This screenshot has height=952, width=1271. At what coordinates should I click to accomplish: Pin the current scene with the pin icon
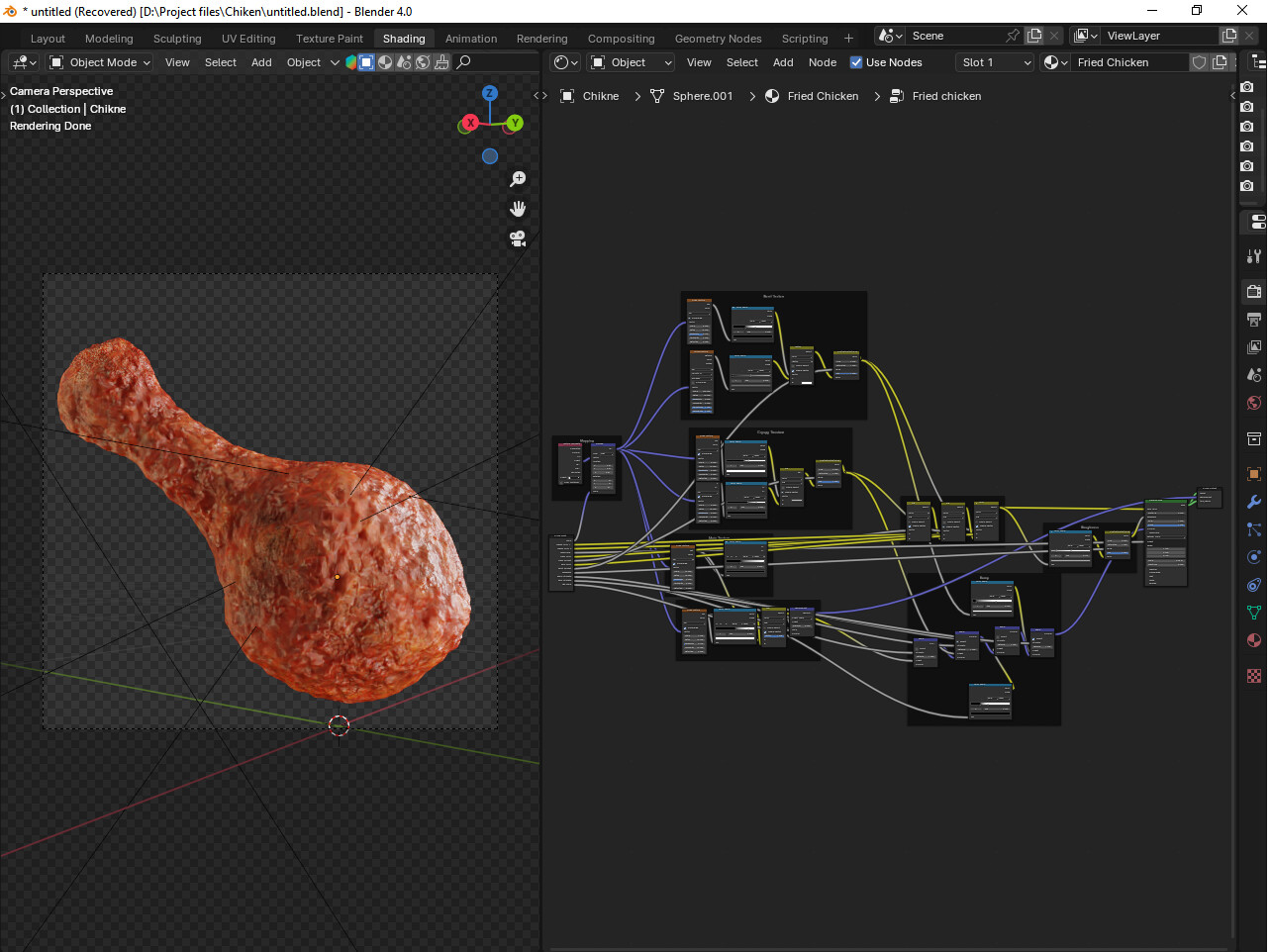(x=1012, y=35)
